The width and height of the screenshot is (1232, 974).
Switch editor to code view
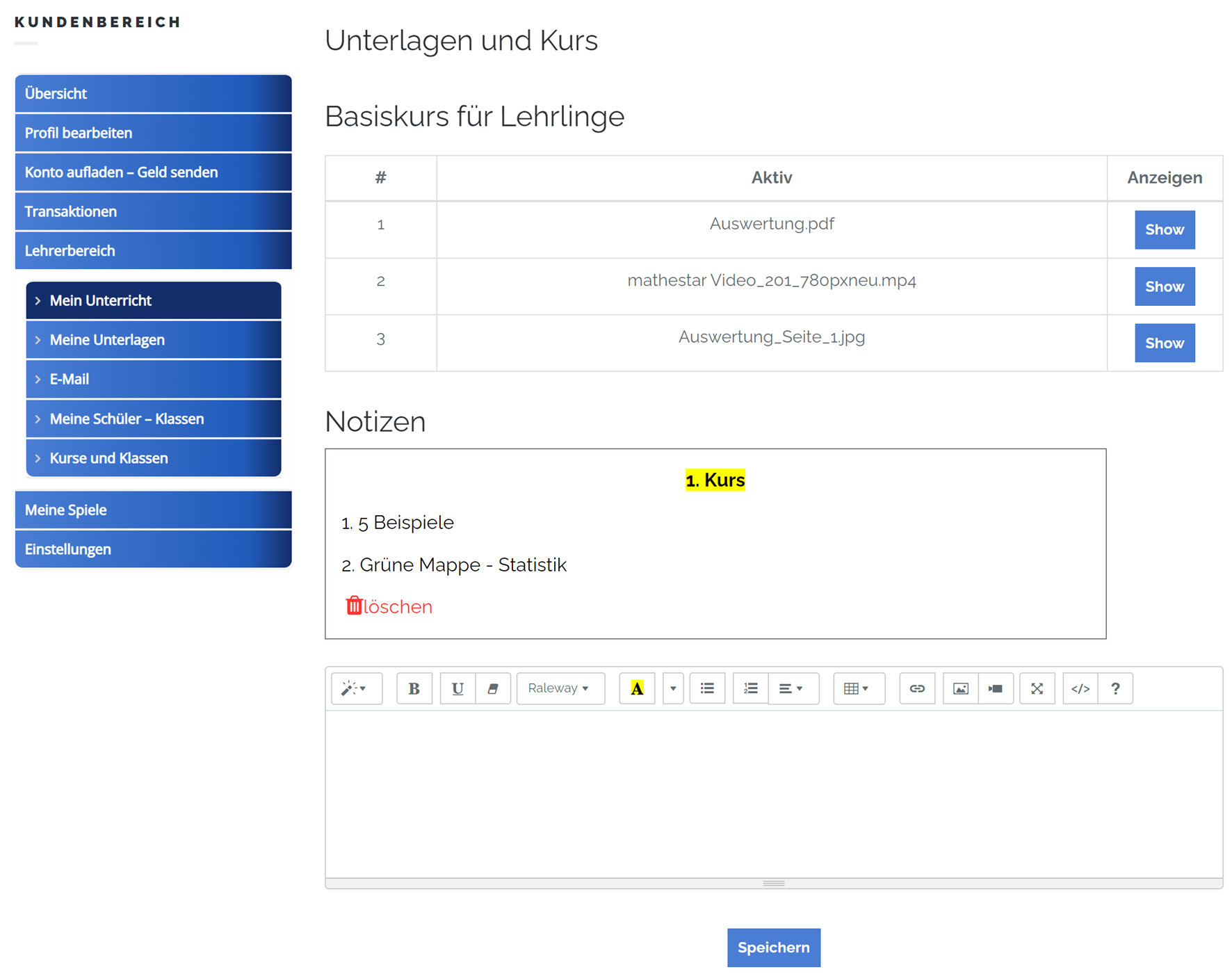(x=1080, y=688)
